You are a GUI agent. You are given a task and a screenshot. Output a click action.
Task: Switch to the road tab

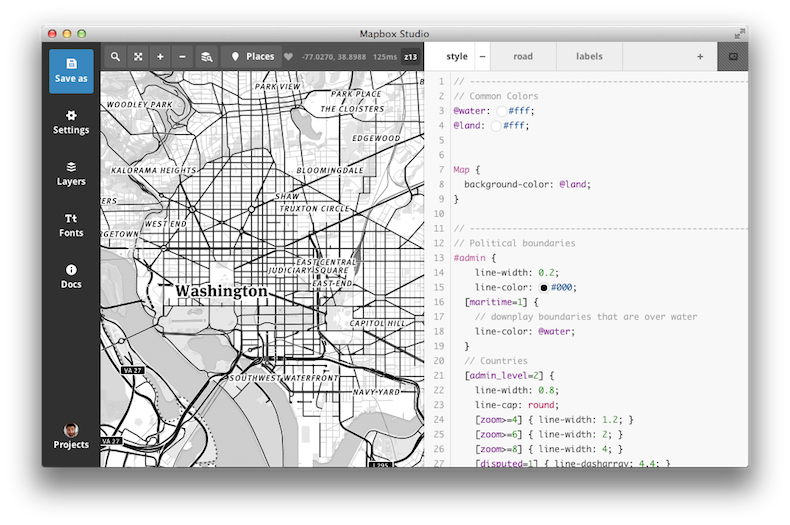523,56
